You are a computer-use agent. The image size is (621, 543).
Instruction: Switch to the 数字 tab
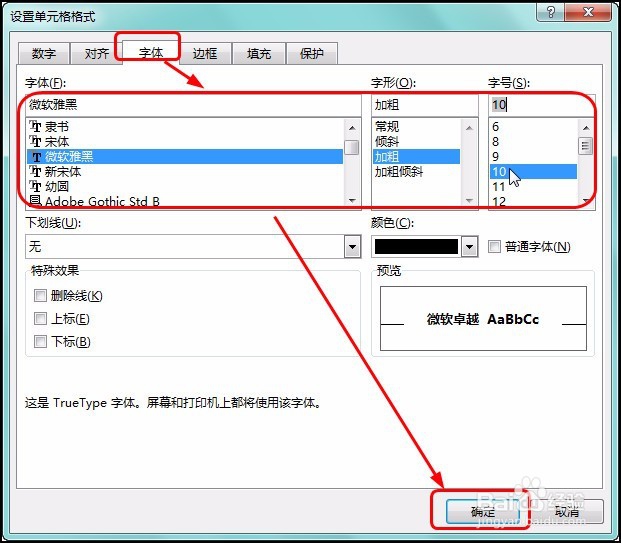tap(44, 53)
